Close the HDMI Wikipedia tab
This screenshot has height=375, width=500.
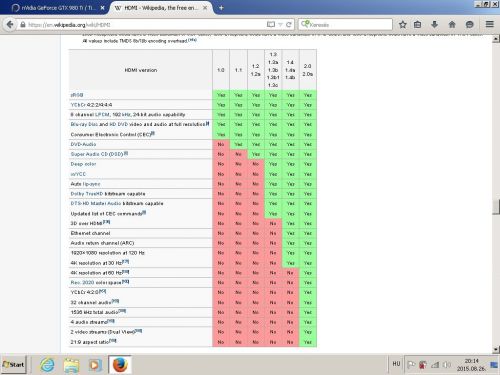tap(205, 8)
